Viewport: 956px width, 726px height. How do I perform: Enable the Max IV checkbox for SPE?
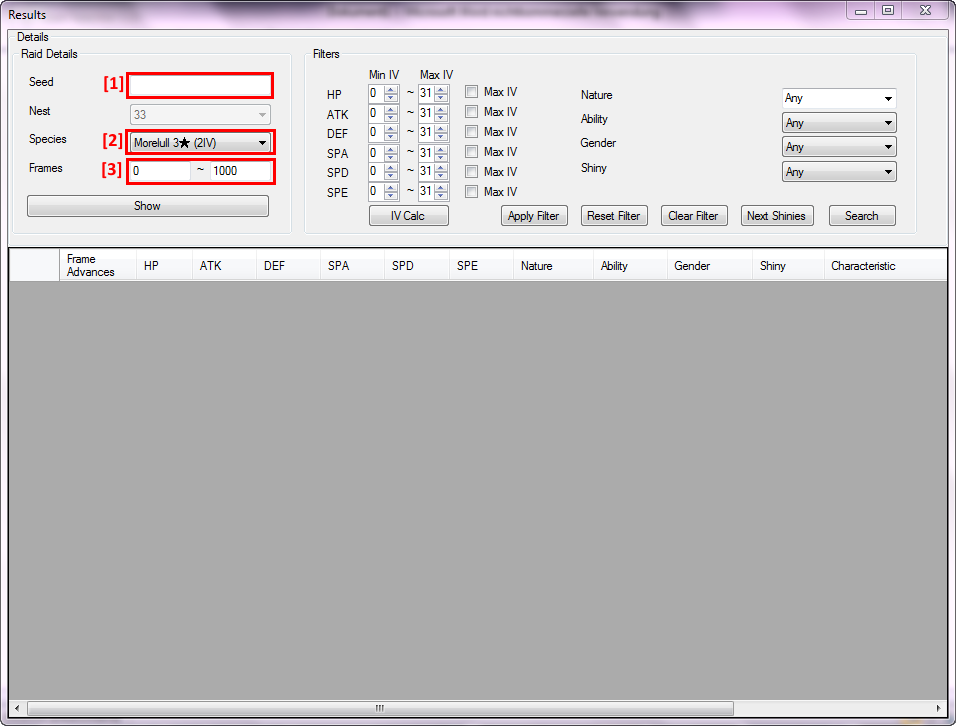pos(471,191)
